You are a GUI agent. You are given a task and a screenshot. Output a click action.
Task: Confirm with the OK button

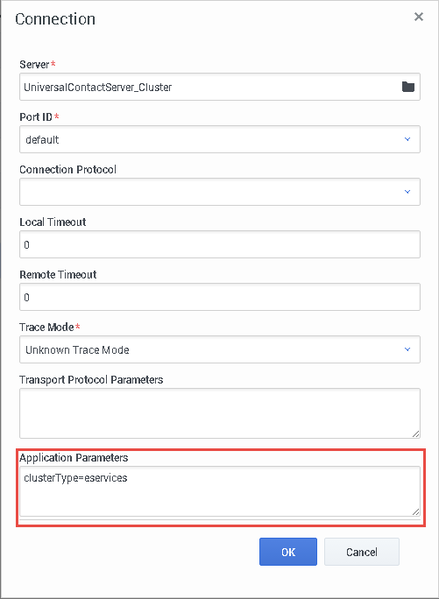point(288,552)
